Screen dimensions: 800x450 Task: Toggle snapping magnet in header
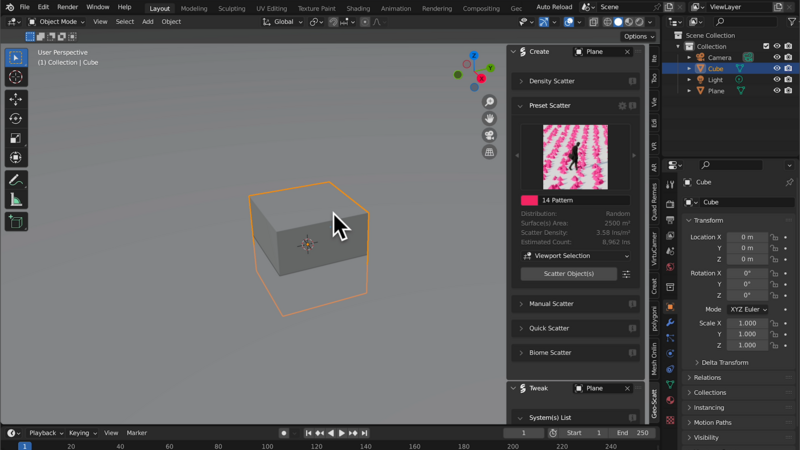tap(333, 22)
